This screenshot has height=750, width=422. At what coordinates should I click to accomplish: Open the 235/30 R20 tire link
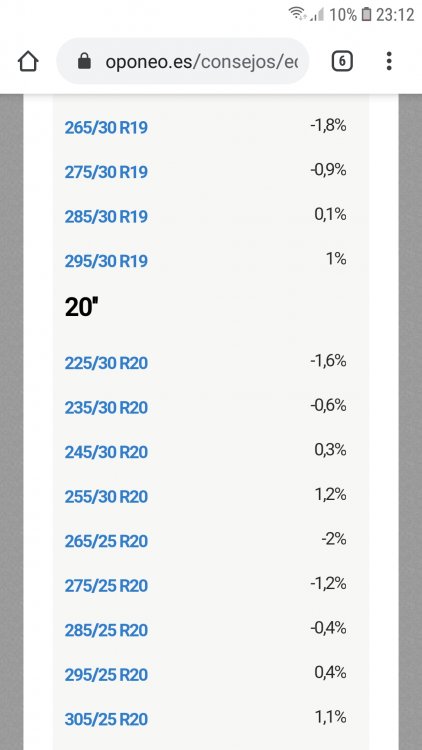tap(106, 408)
